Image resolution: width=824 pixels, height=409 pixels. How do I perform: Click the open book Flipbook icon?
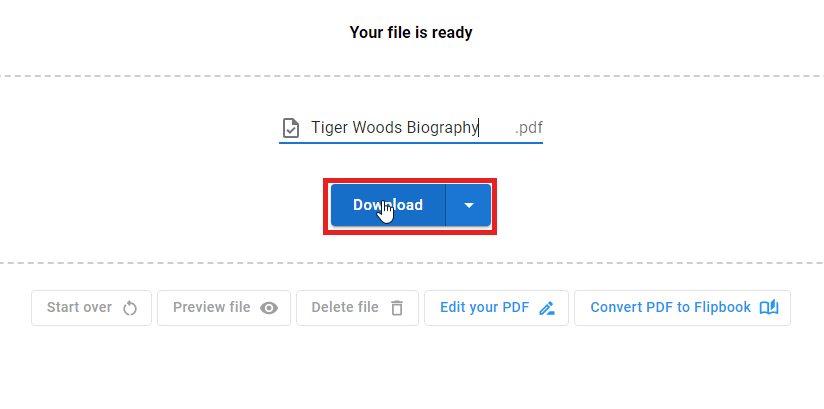coord(769,308)
